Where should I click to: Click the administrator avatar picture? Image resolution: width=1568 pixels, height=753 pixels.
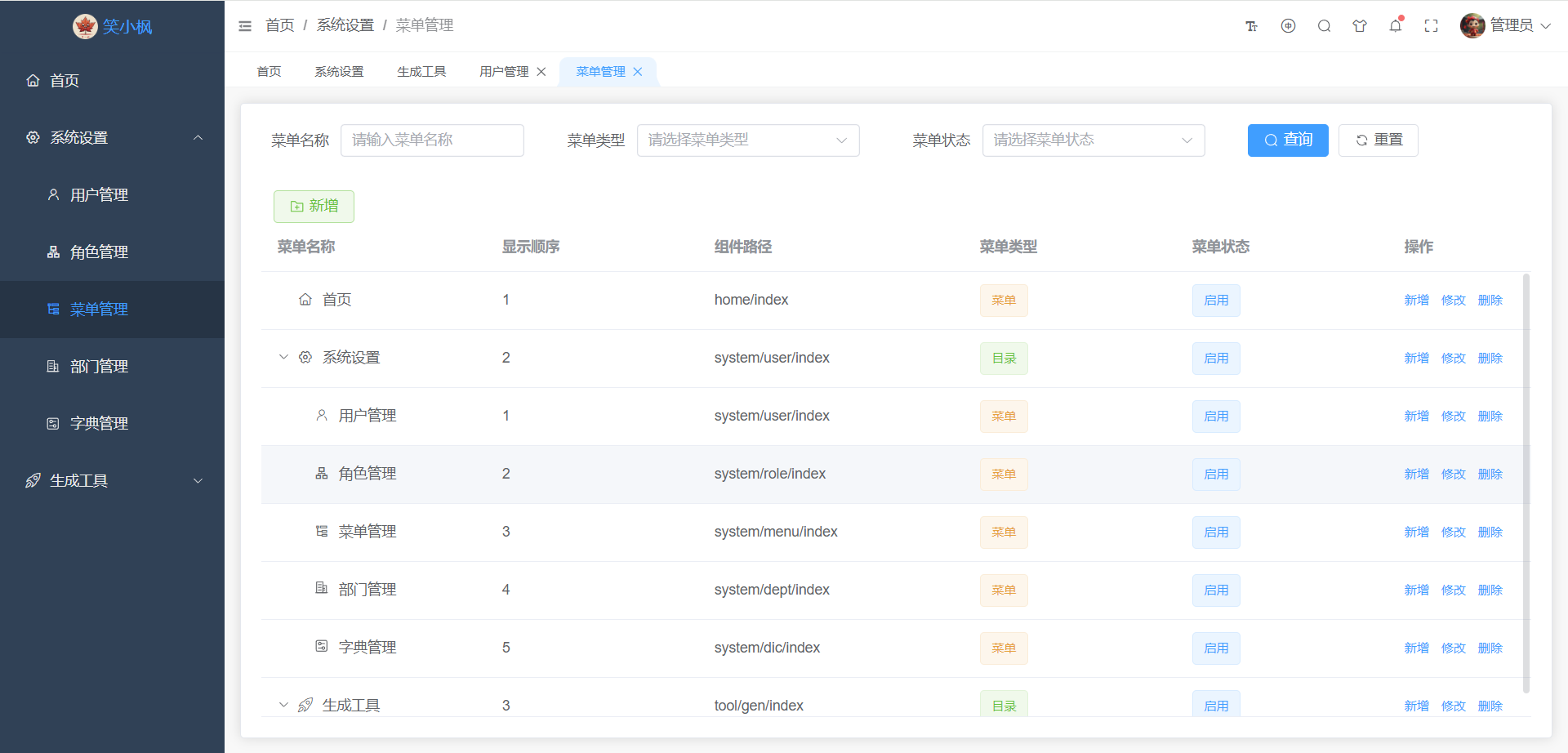point(1472,25)
